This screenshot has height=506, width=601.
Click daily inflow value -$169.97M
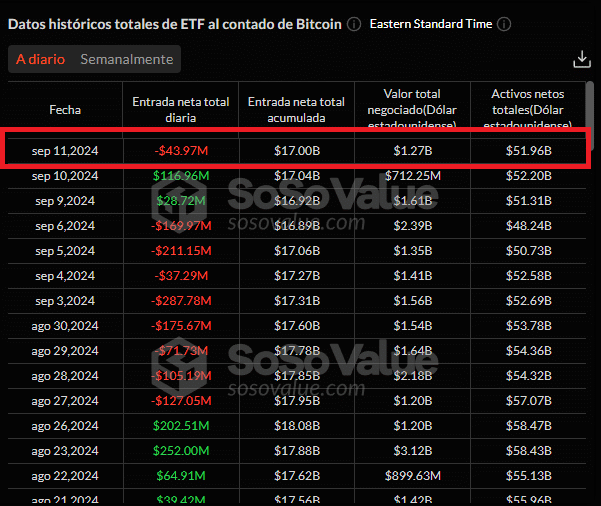tap(181, 226)
